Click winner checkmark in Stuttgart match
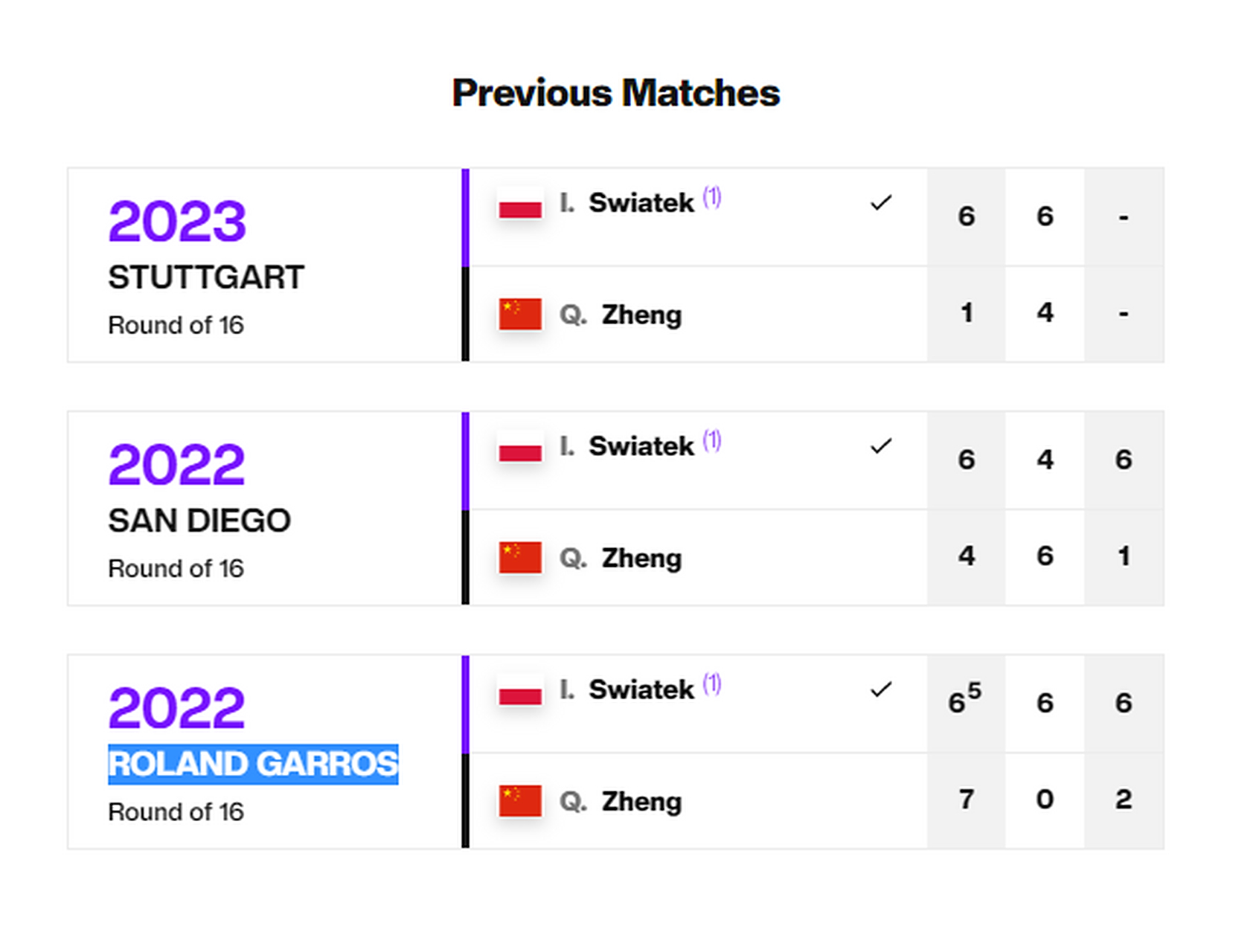 pyautogui.click(x=881, y=202)
